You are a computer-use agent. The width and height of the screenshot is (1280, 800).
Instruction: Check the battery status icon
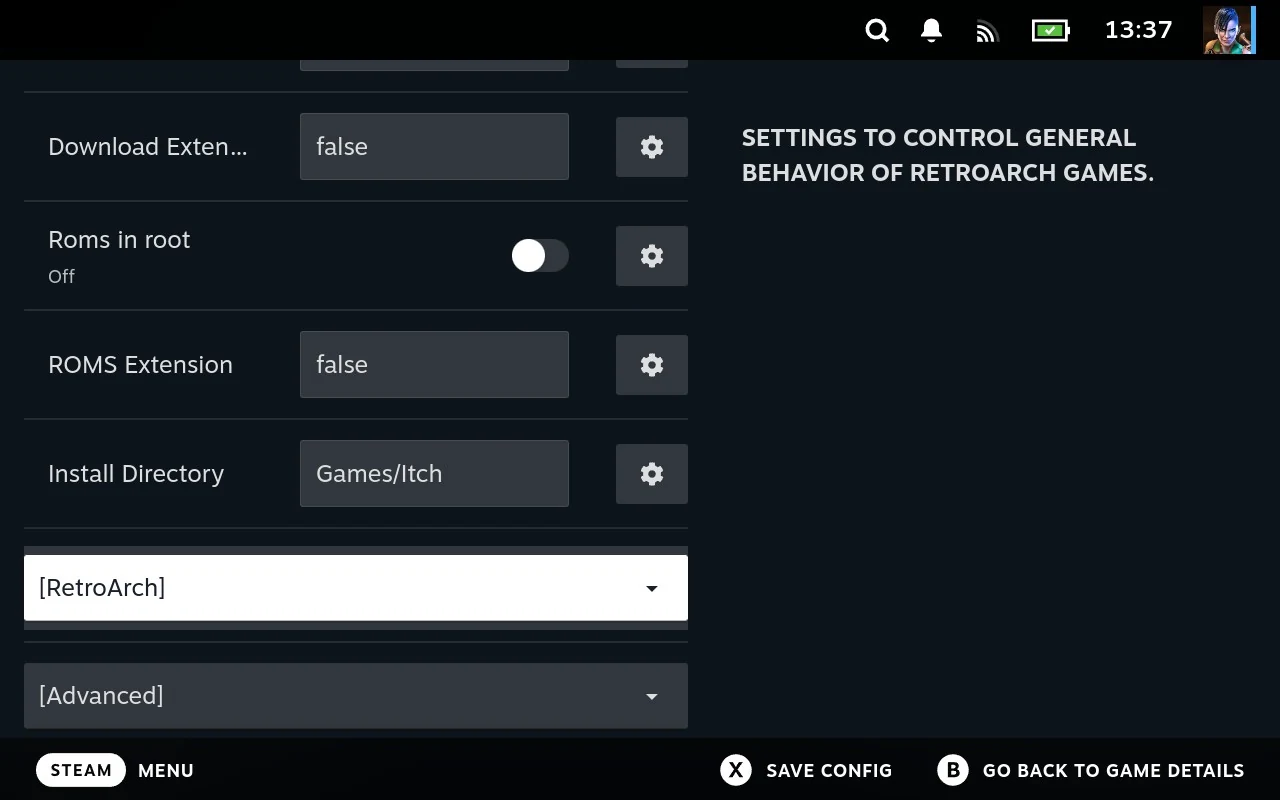pyautogui.click(x=1051, y=31)
